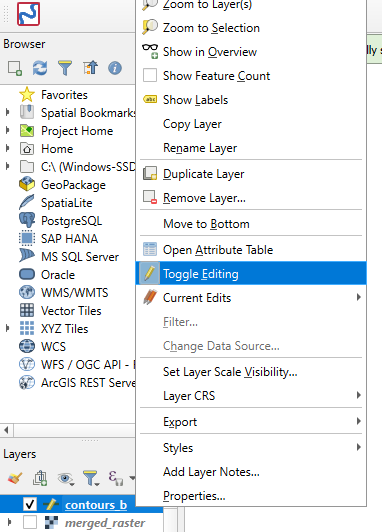Select the Vector Tiles grid icon
The width and height of the screenshot is (382, 532).
(27, 310)
